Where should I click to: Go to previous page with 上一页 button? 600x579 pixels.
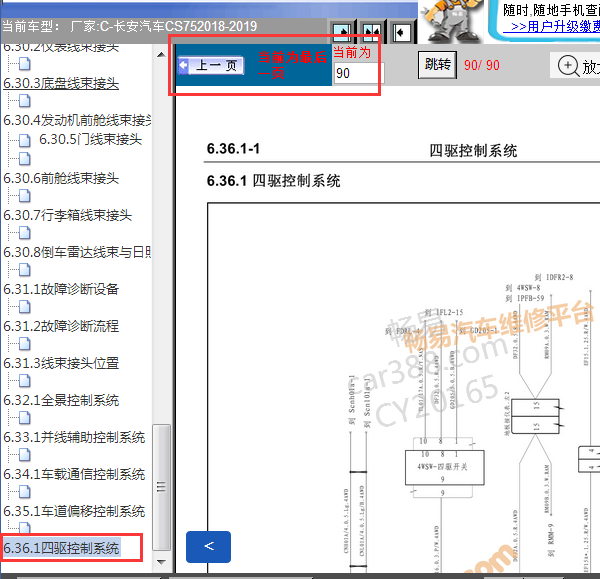pyautogui.click(x=211, y=65)
